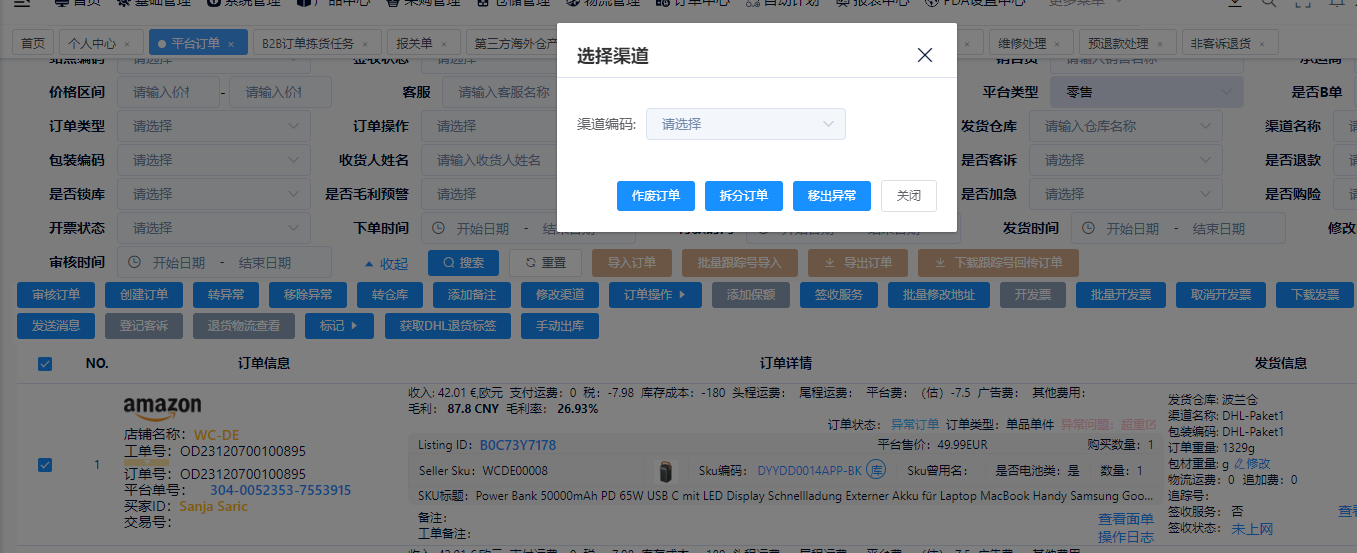Click the 查看面单 link
The width and height of the screenshot is (1357, 553).
click(1126, 519)
